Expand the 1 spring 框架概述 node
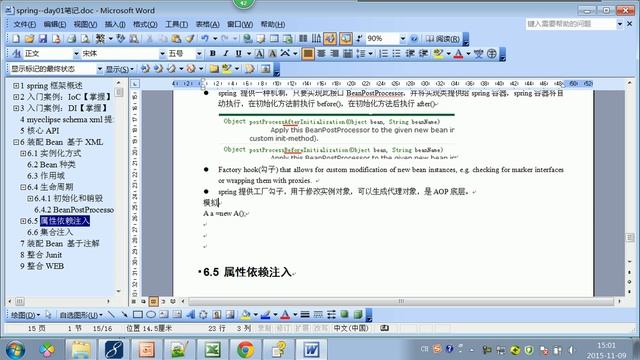640x360 pixels. coord(16,86)
